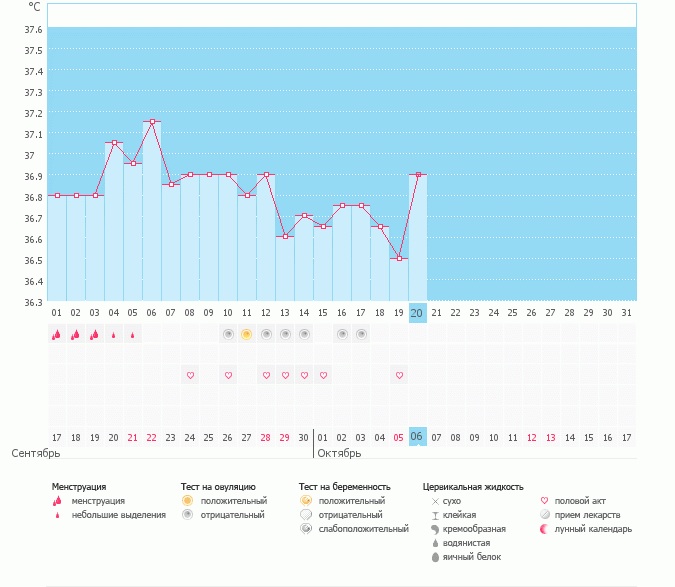Select the positive ovulation test icon on day 11

click(x=247, y=334)
